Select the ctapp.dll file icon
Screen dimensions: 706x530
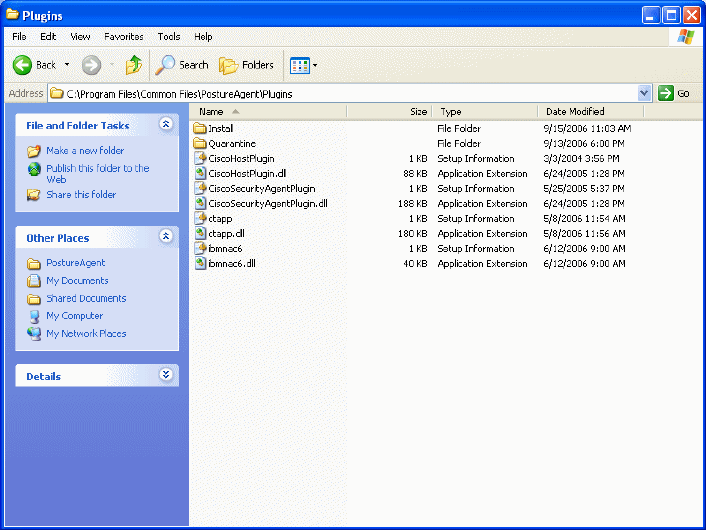point(200,234)
